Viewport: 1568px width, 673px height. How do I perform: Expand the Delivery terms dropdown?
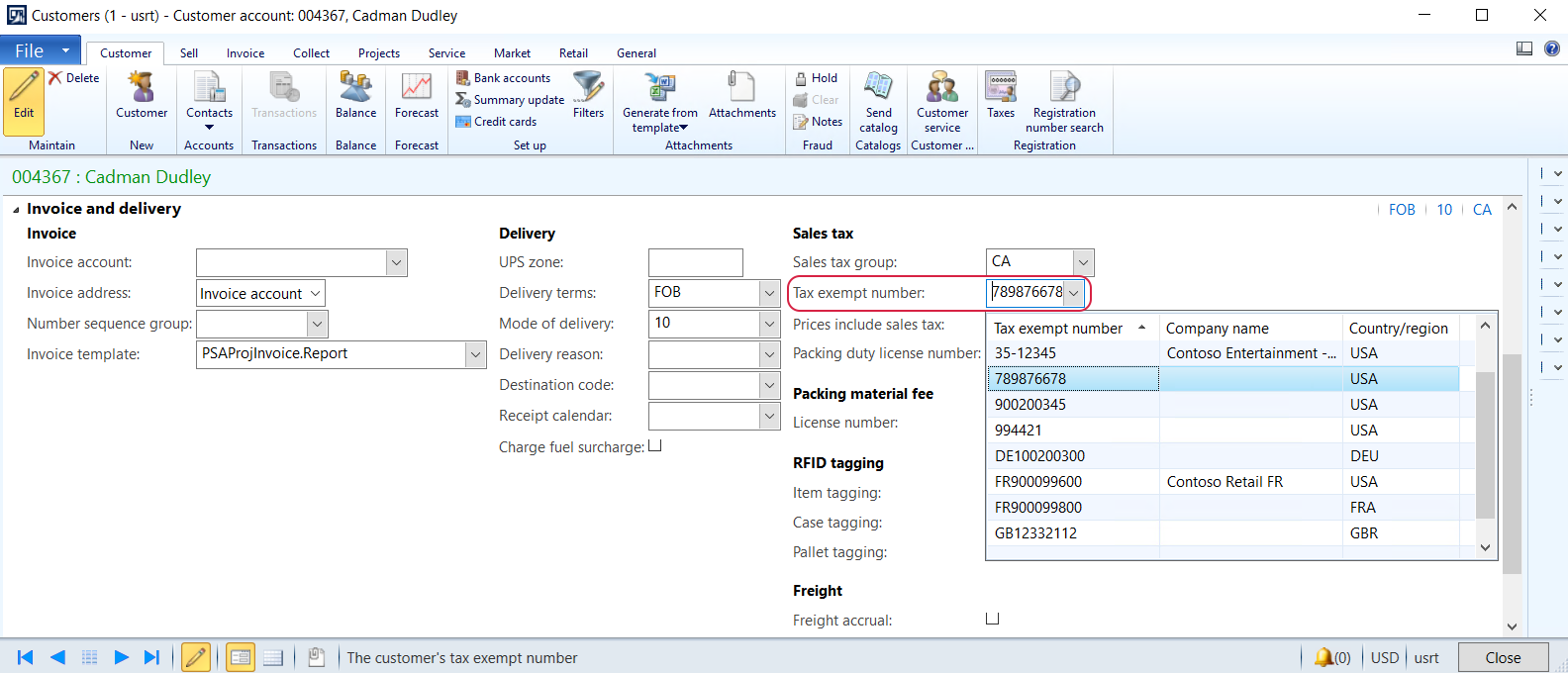(769, 293)
